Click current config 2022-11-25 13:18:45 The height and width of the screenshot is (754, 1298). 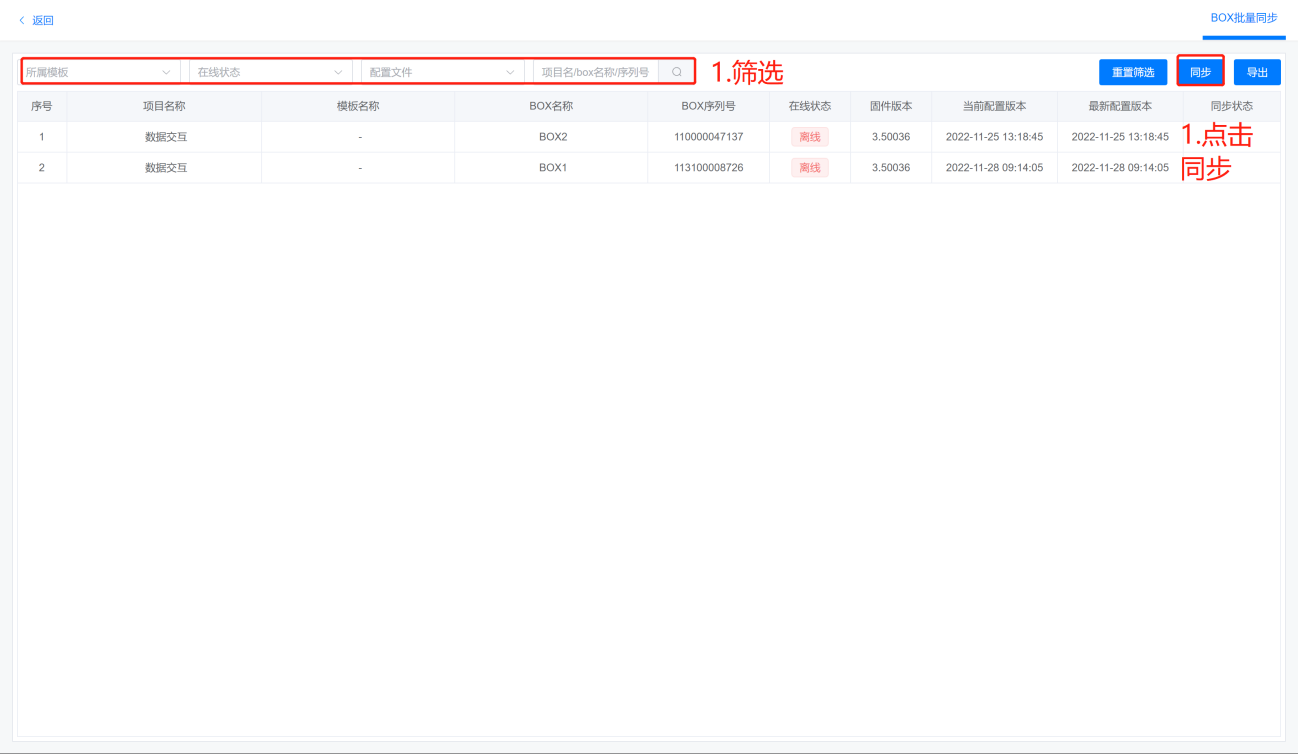994,137
